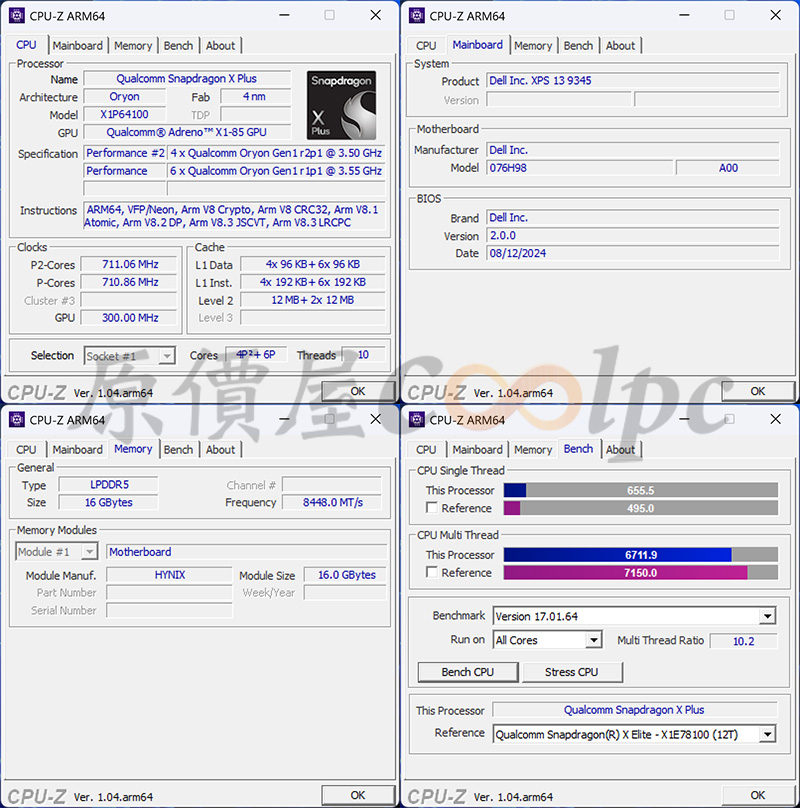The height and width of the screenshot is (808, 800).
Task: Click OK in the Mainboard window
Action: click(758, 391)
